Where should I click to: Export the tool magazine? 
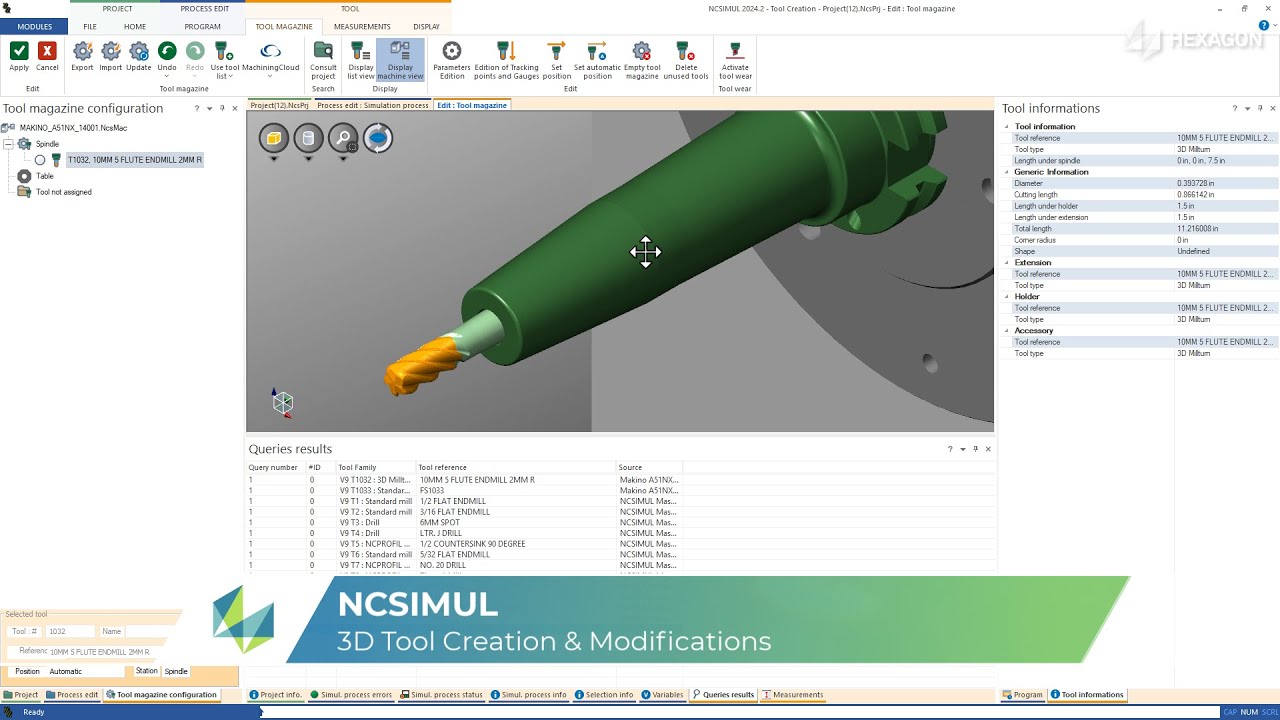pyautogui.click(x=82, y=57)
